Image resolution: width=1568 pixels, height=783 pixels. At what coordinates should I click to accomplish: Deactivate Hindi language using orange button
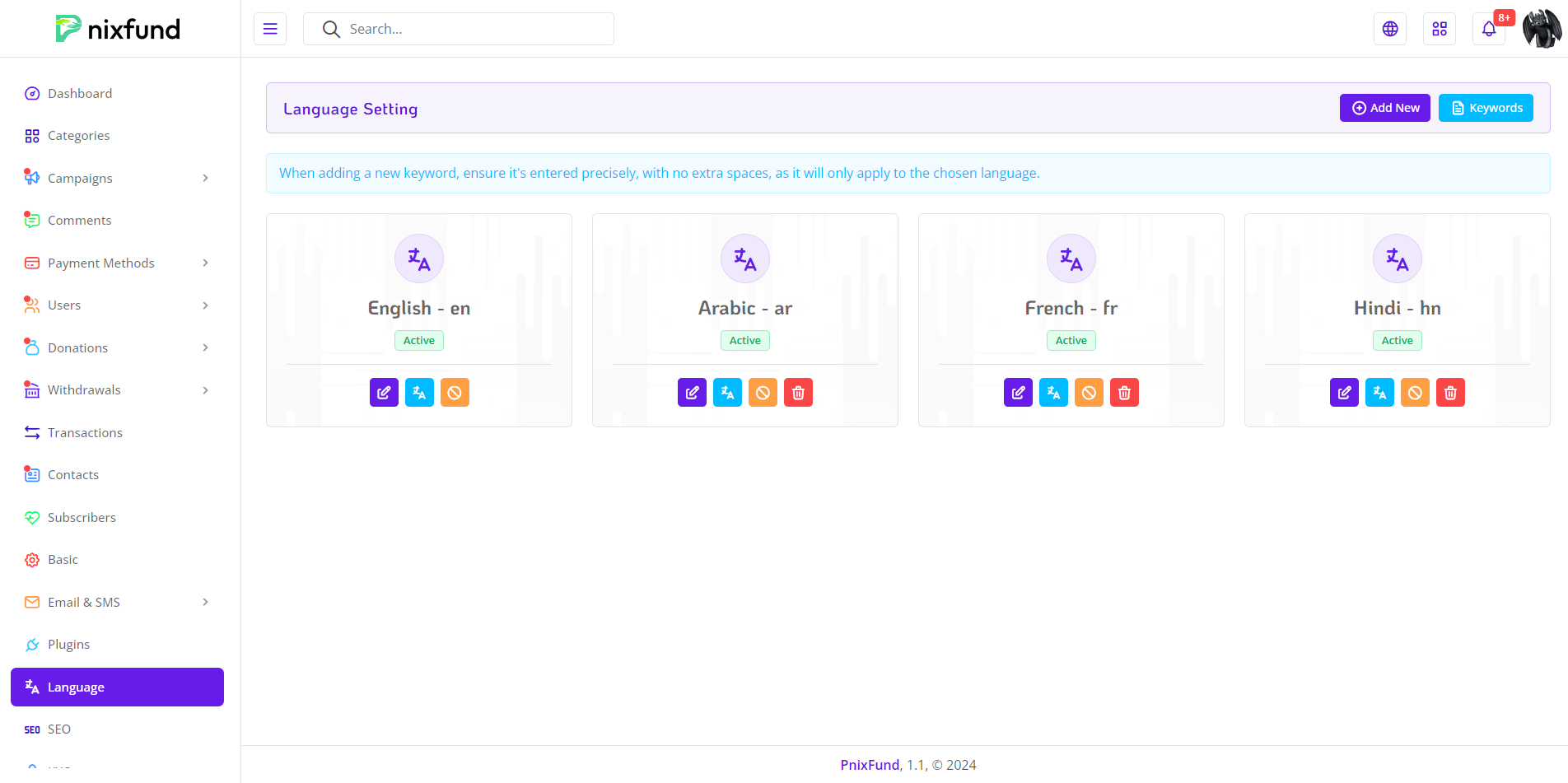[x=1415, y=393]
